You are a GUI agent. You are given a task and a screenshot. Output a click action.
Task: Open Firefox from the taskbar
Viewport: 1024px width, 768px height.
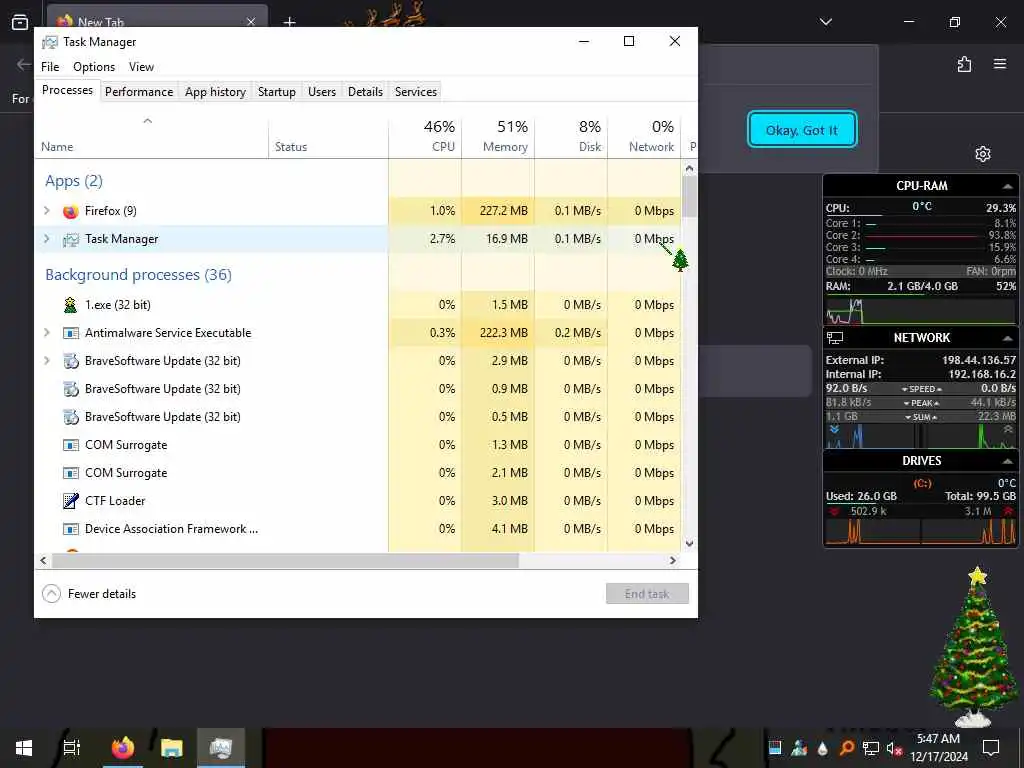(122, 748)
